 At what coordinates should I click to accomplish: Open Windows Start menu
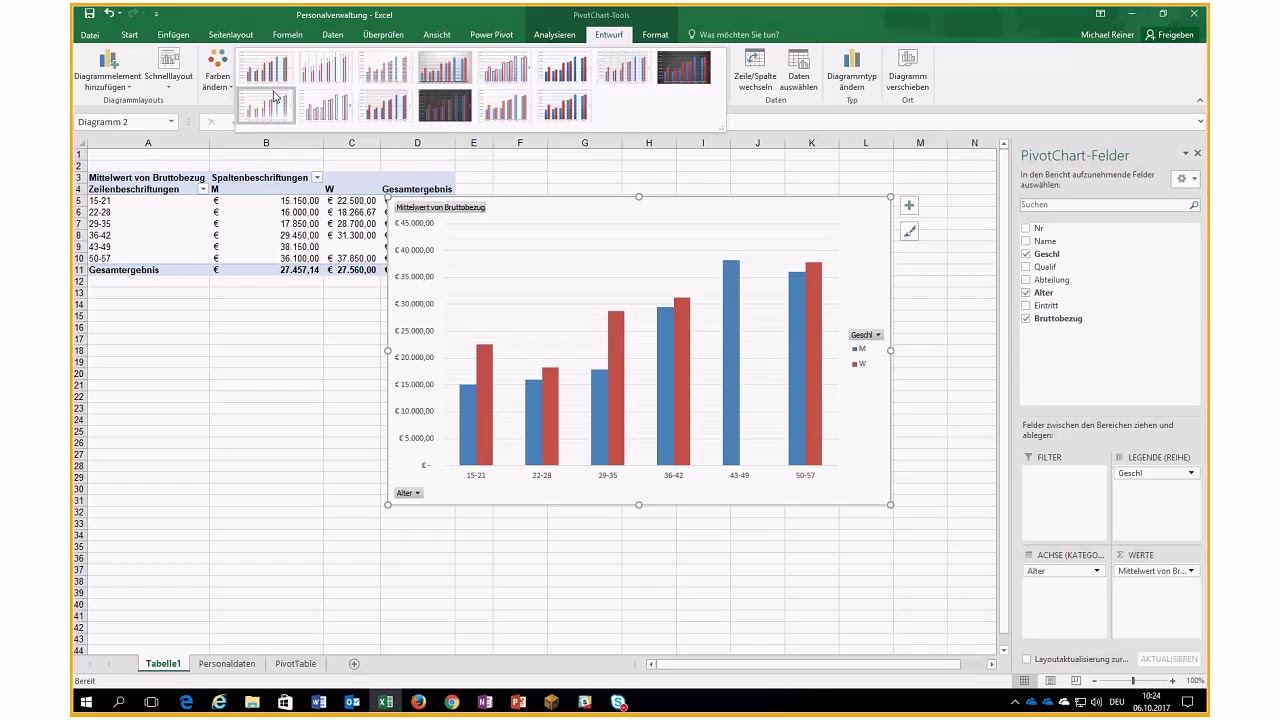[x=86, y=702]
